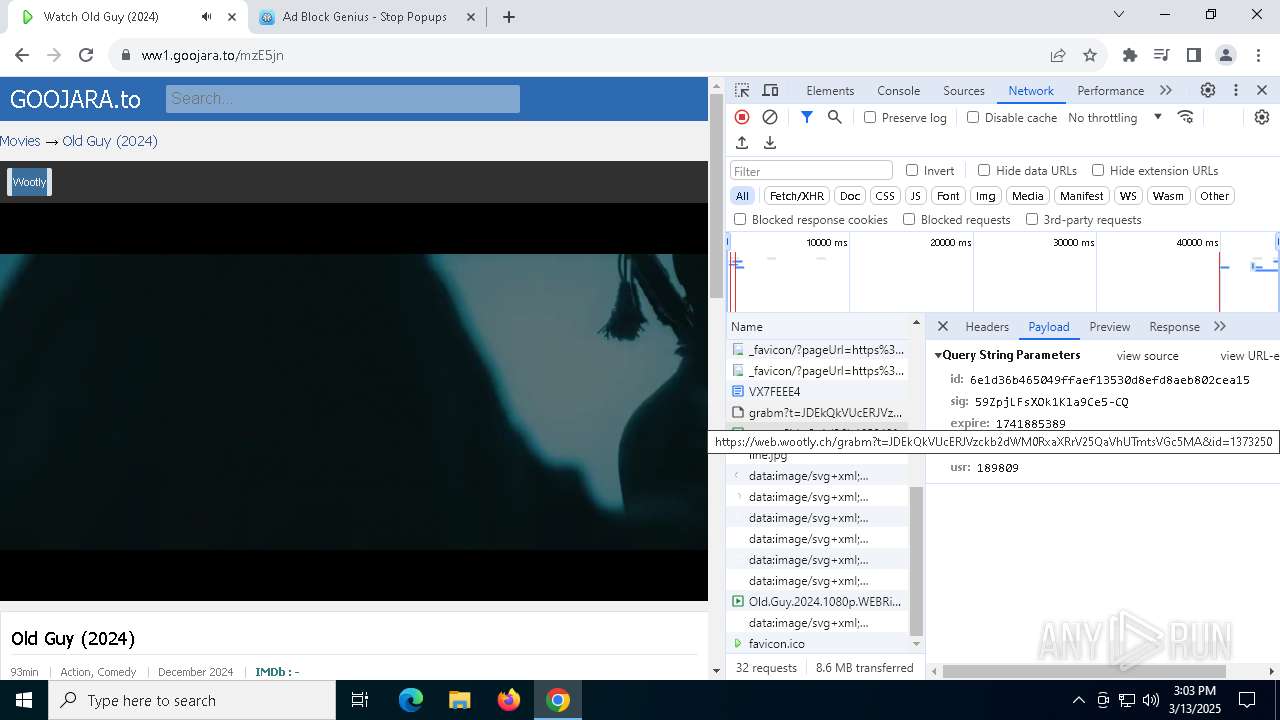The width and height of the screenshot is (1280, 720).
Task: Check Blocked response cookies
Action: [740, 219]
